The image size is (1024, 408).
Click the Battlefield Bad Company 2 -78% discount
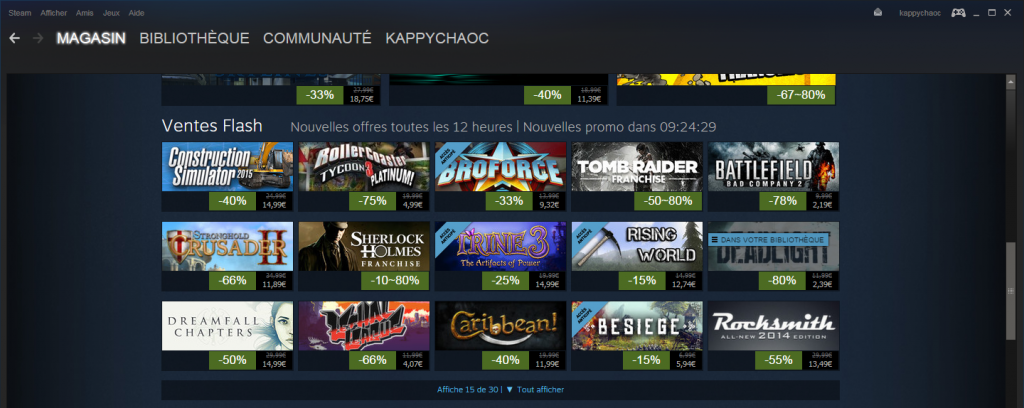[x=782, y=201]
